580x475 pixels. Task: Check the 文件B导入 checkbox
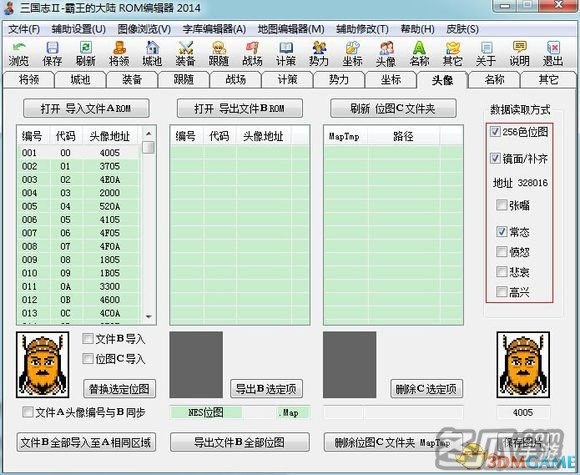(x=88, y=338)
